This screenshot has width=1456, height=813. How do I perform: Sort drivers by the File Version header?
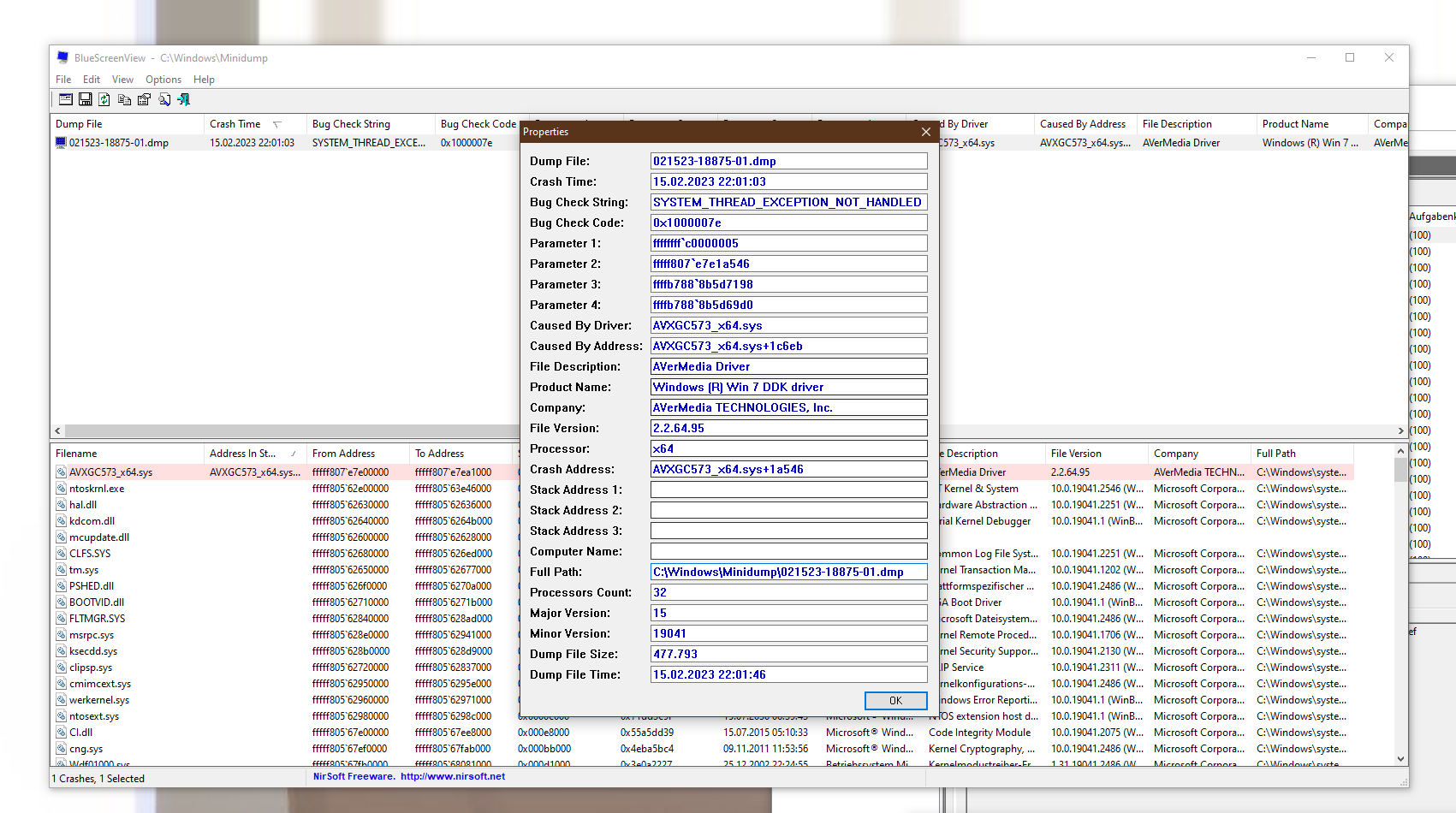pyautogui.click(x=1096, y=454)
